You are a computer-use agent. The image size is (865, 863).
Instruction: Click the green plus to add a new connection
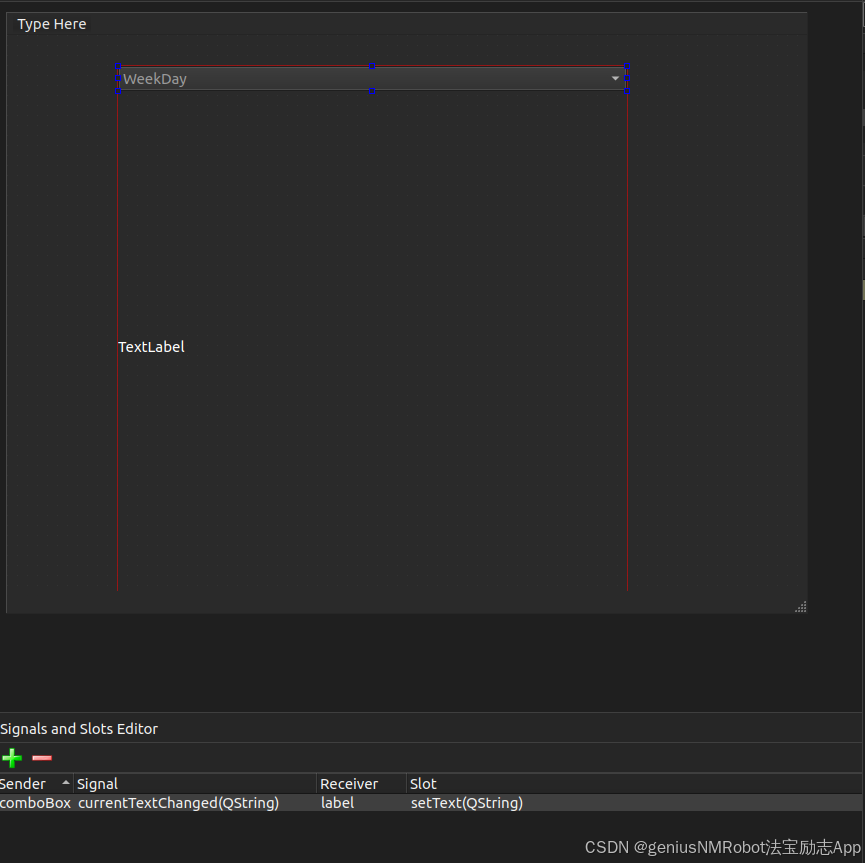coord(11,758)
